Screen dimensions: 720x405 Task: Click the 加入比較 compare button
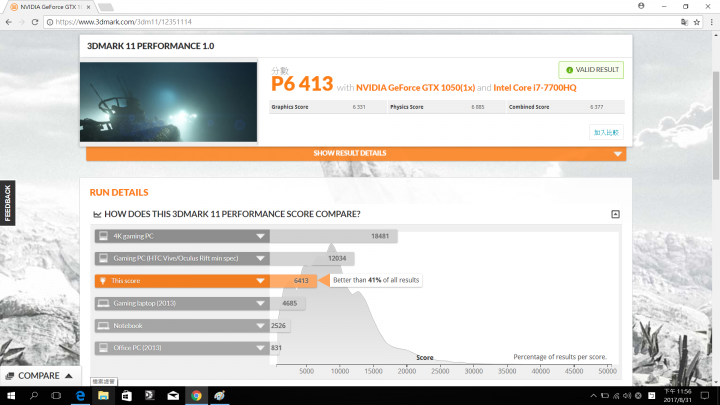[606, 132]
